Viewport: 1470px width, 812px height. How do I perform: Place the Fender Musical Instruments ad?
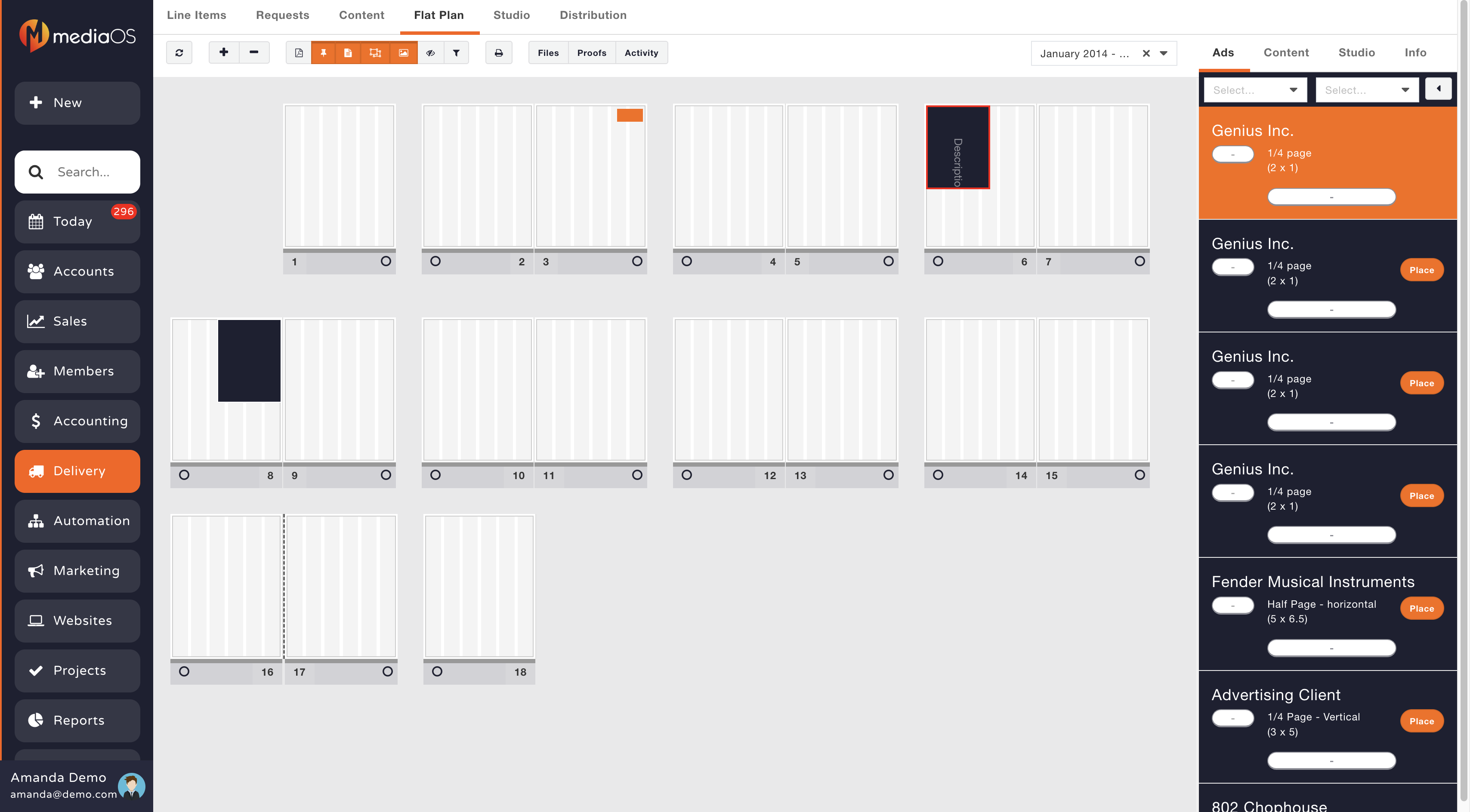click(x=1421, y=609)
